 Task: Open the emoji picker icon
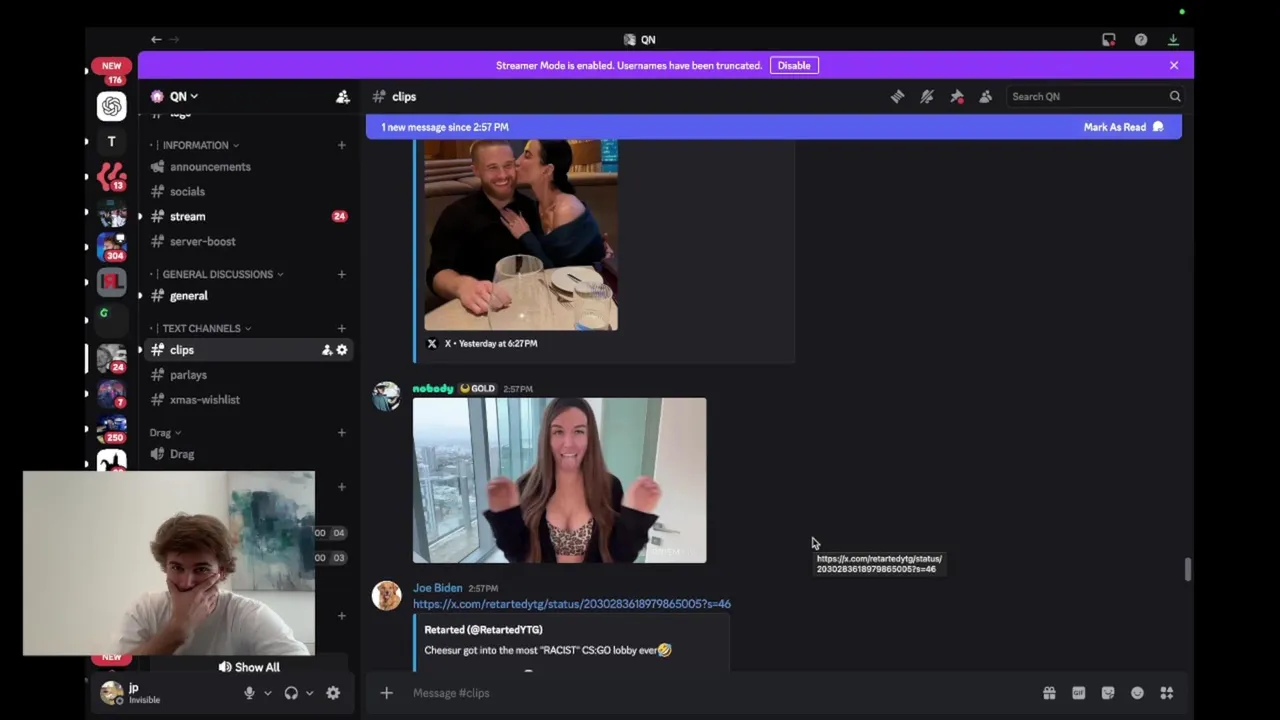[1137, 693]
